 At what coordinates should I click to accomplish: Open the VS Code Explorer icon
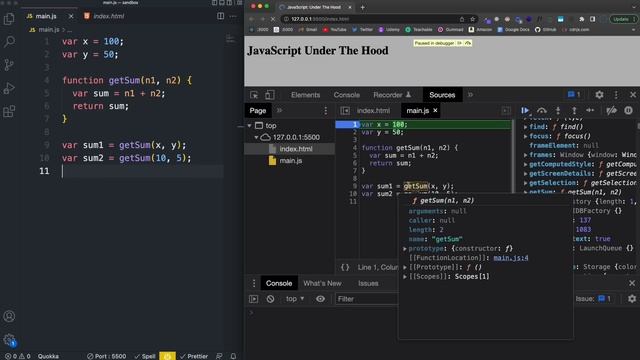(x=9, y=19)
